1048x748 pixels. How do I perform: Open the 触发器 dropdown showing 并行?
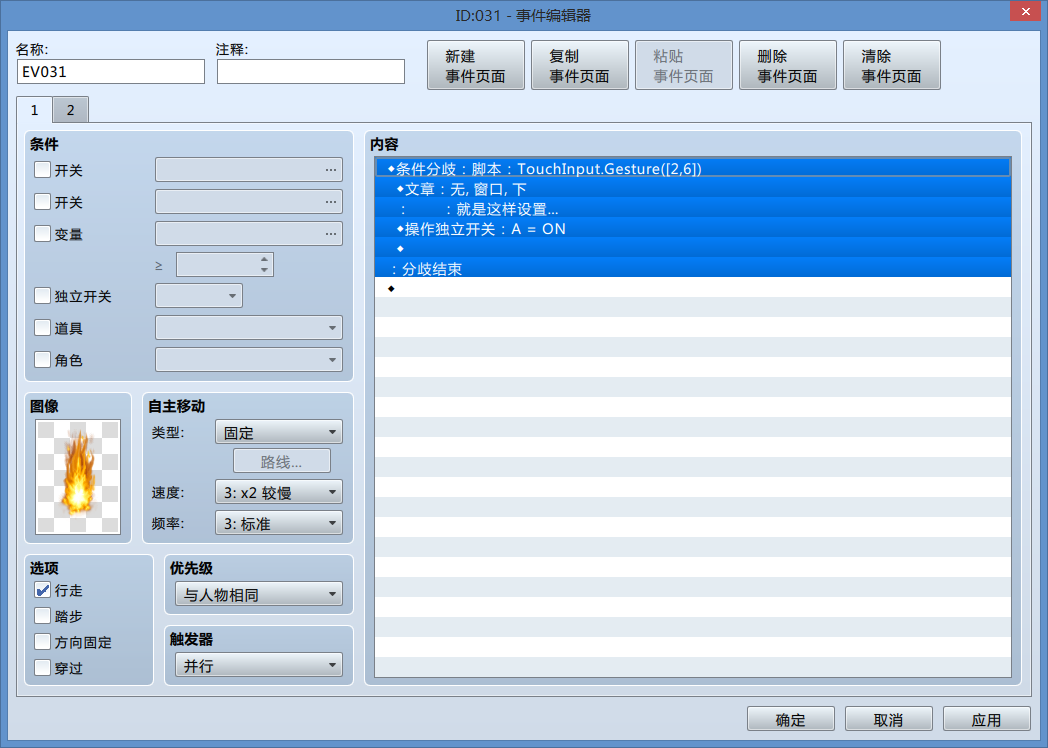(259, 666)
